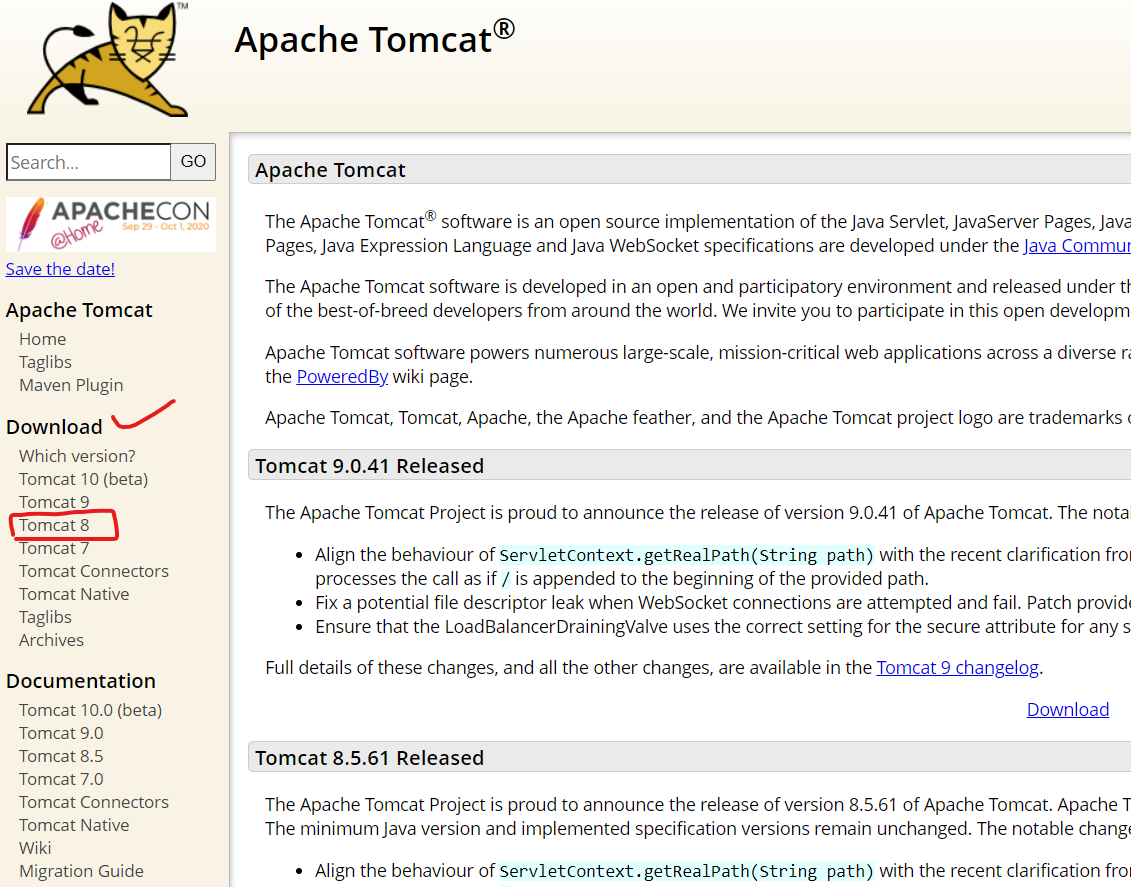This screenshot has height=887, width=1131.
Task: Click the GO search button
Action: click(193, 162)
